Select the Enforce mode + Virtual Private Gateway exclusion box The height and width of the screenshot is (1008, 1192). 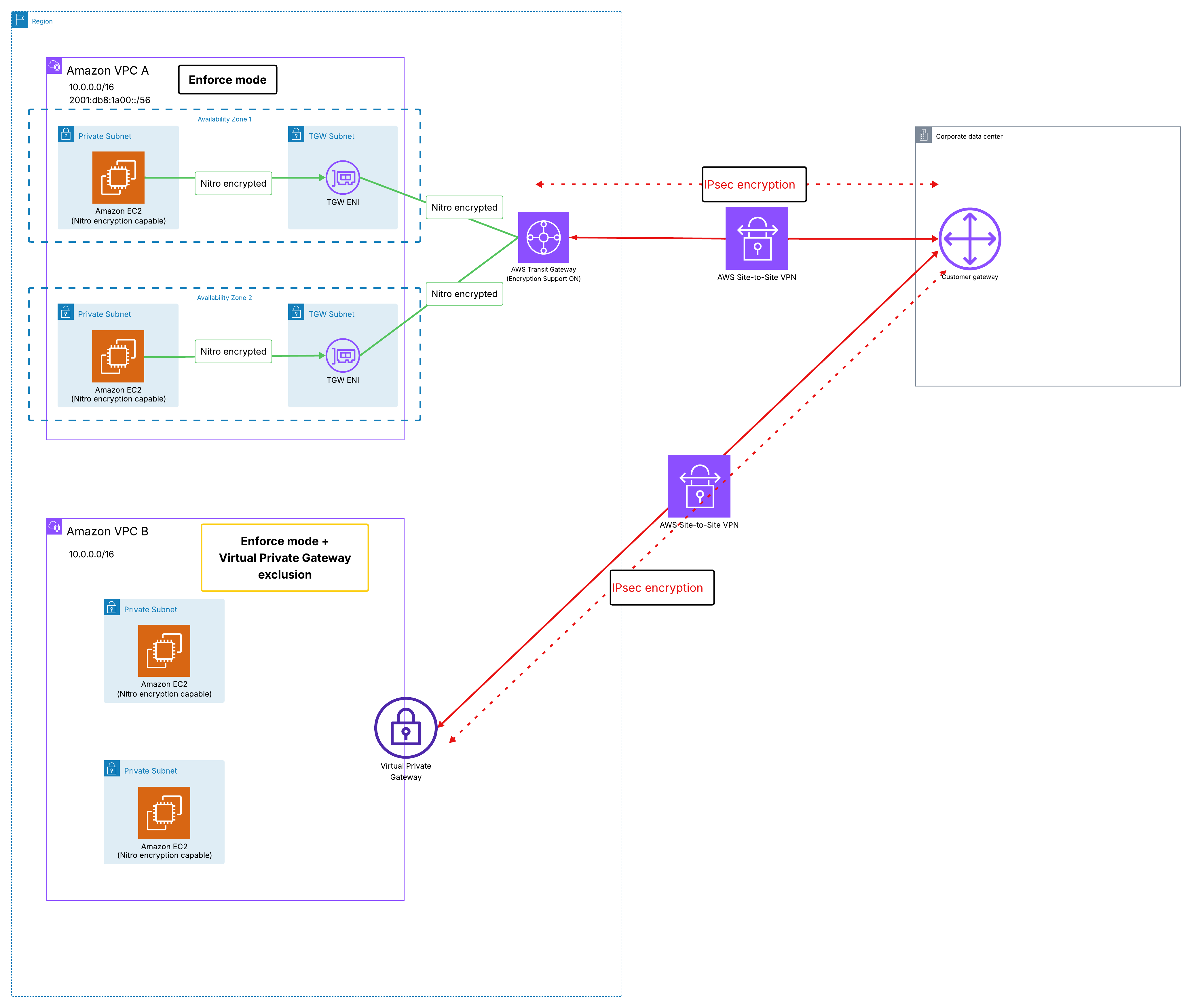pos(284,558)
